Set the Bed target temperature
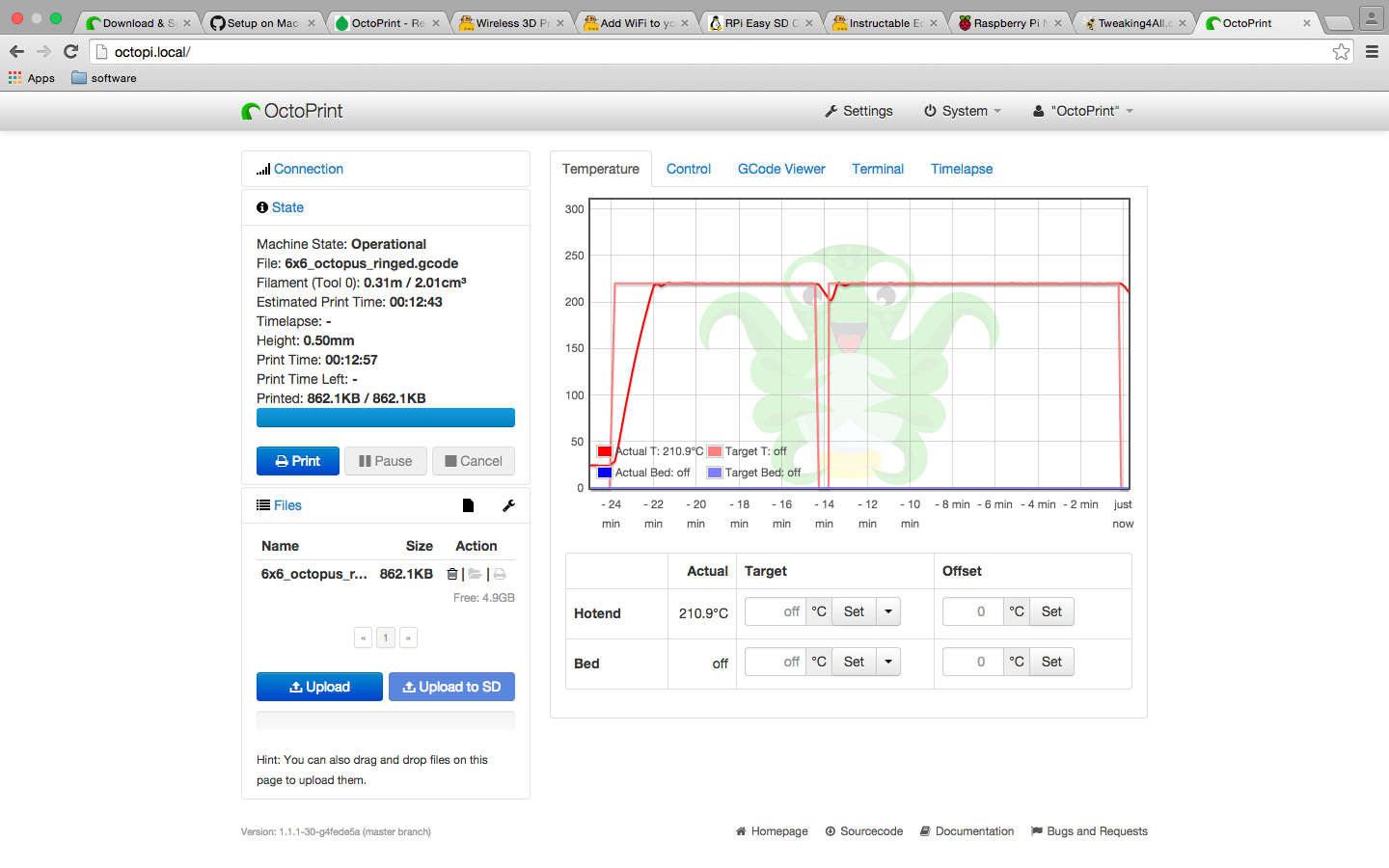This screenshot has height=868, width=1389. [854, 662]
